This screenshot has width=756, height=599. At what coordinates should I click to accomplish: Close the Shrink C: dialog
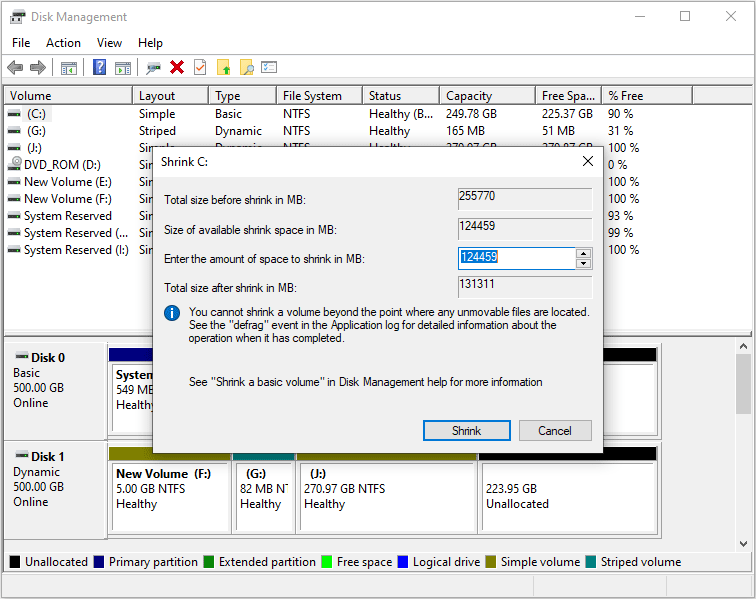[x=588, y=161]
